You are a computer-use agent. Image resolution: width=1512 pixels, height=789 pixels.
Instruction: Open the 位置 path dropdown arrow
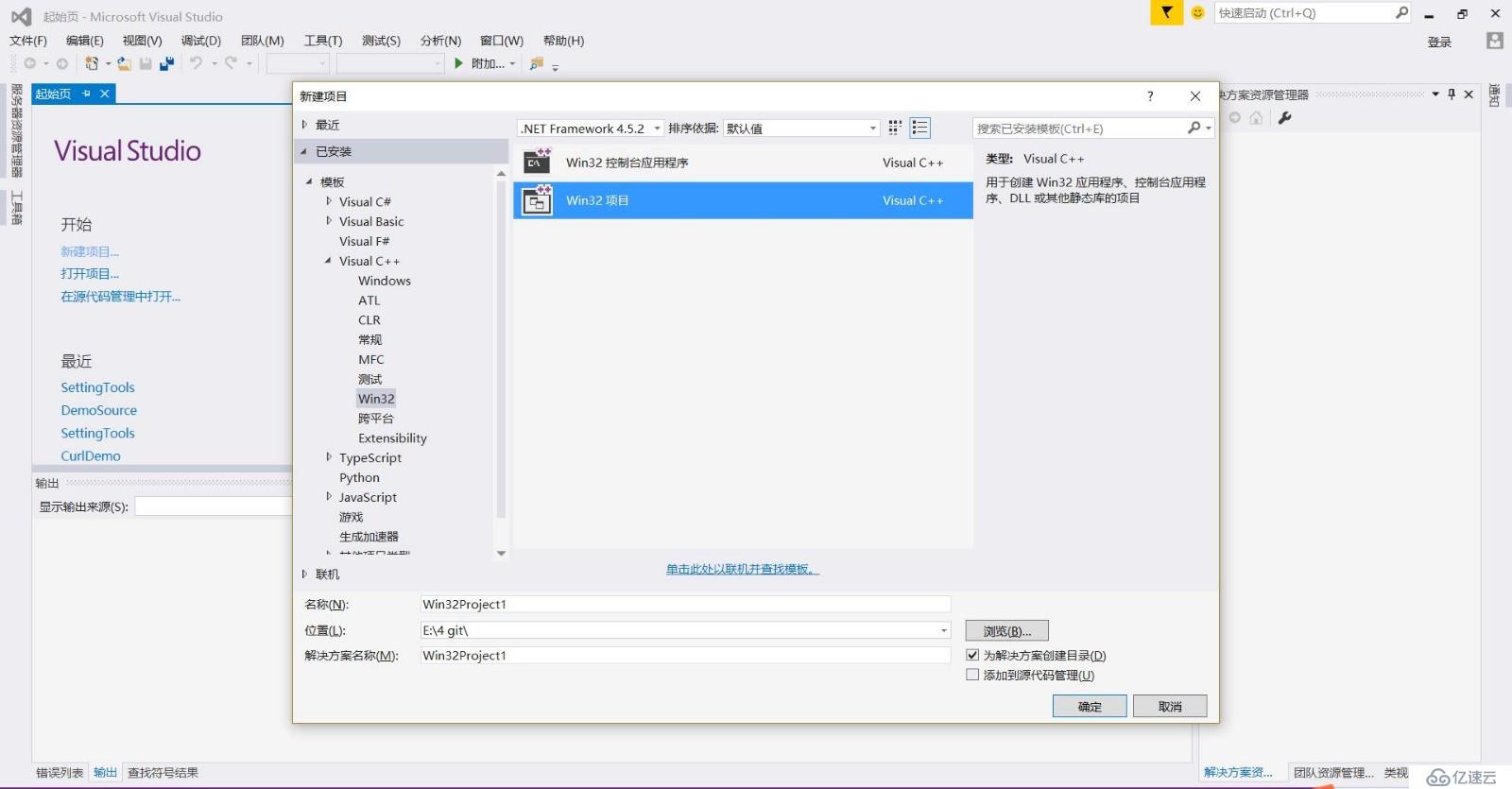pos(943,630)
